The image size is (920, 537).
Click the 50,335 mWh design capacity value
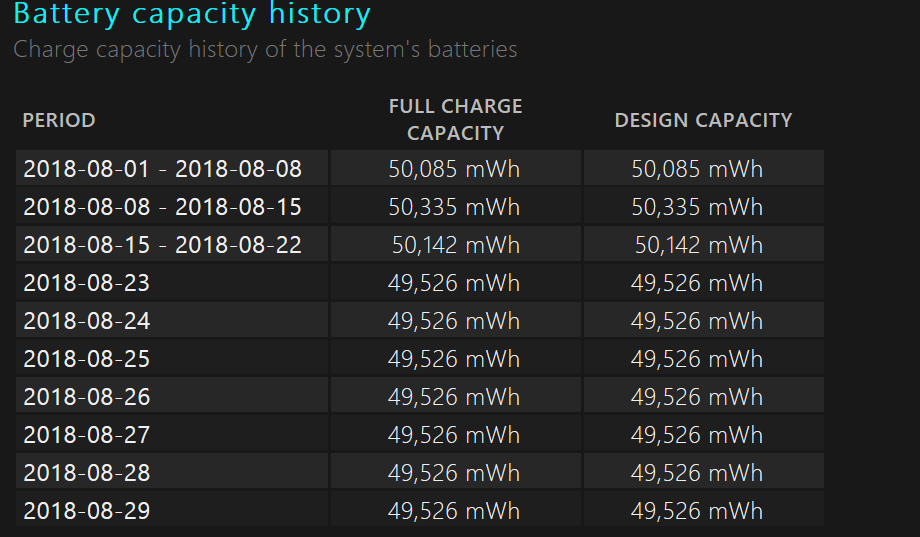(x=697, y=207)
